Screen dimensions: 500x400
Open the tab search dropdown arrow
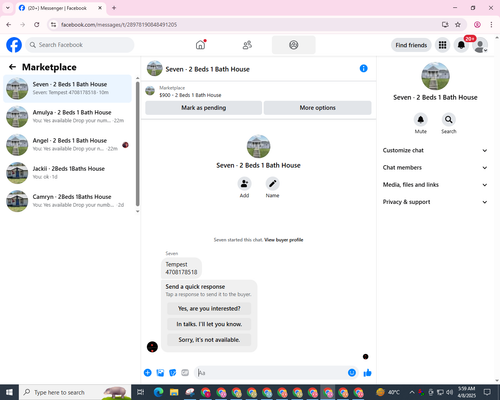click(x=8, y=8)
